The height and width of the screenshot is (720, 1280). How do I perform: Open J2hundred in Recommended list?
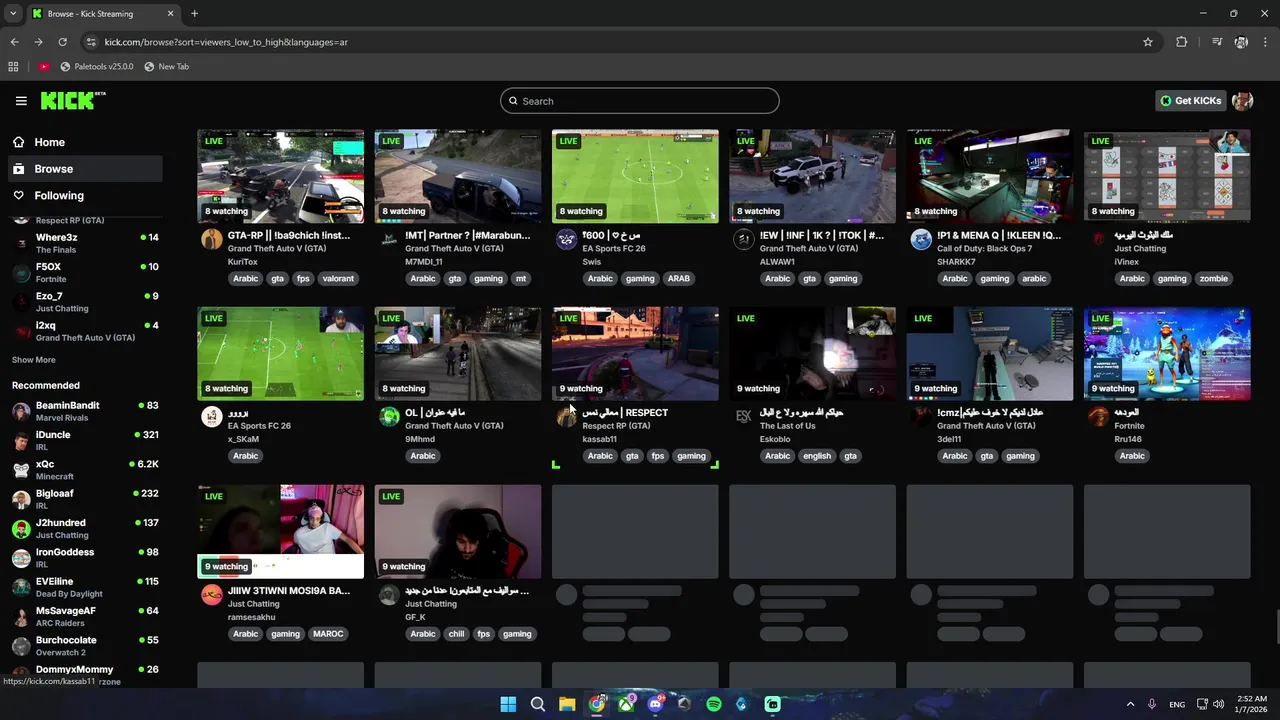(85, 528)
